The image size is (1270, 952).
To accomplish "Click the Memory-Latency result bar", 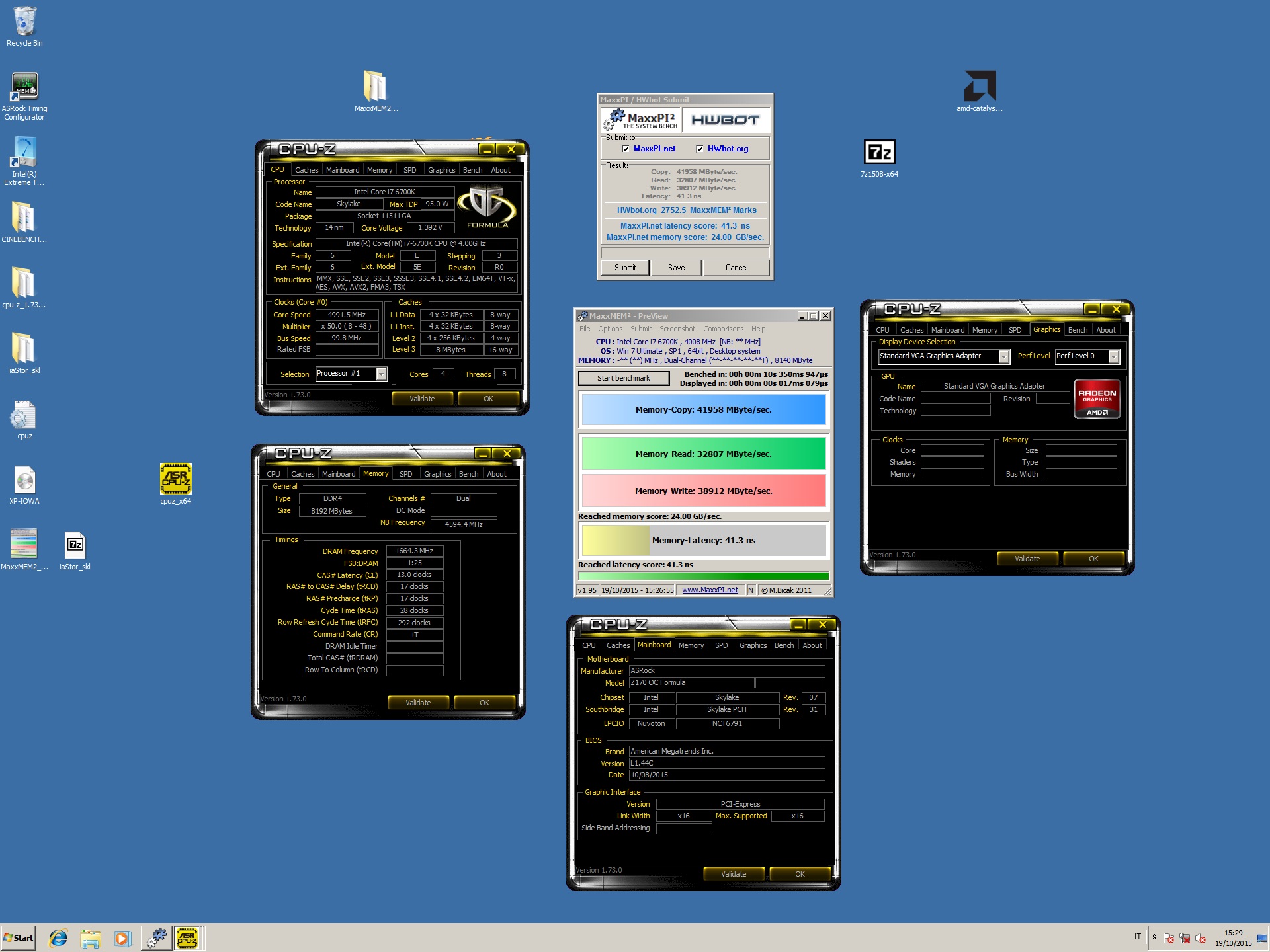I will (703, 540).
